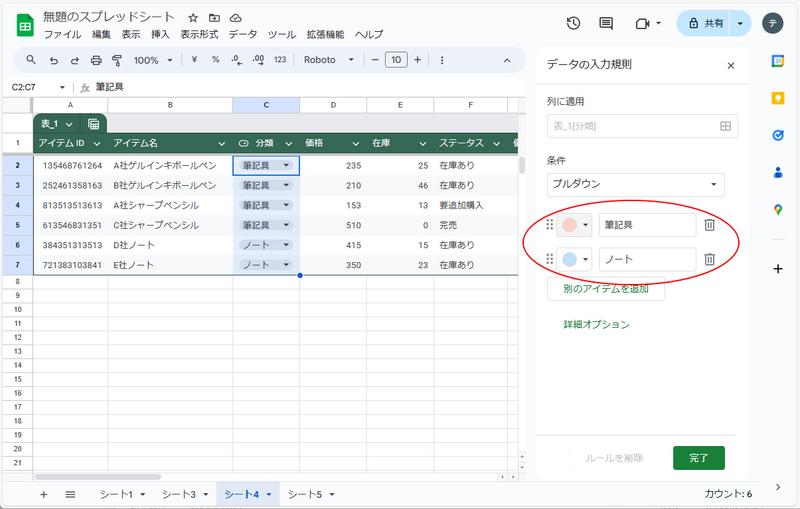Screen dimensions: 800x509
Task: Click 別のアイテムを追加 button
Action: click(x=606, y=289)
